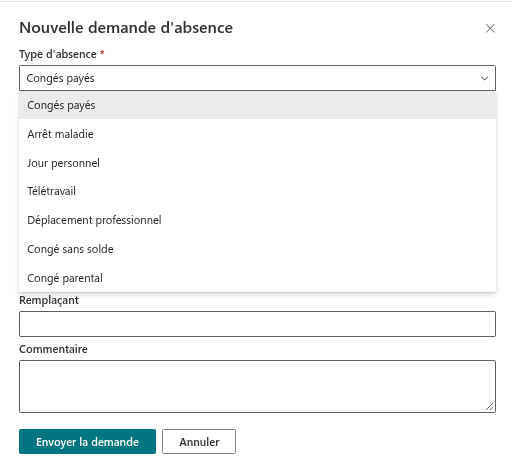This screenshot has width=512, height=474.
Task: Choose Déplacement professionnel option
Action: [257, 220]
